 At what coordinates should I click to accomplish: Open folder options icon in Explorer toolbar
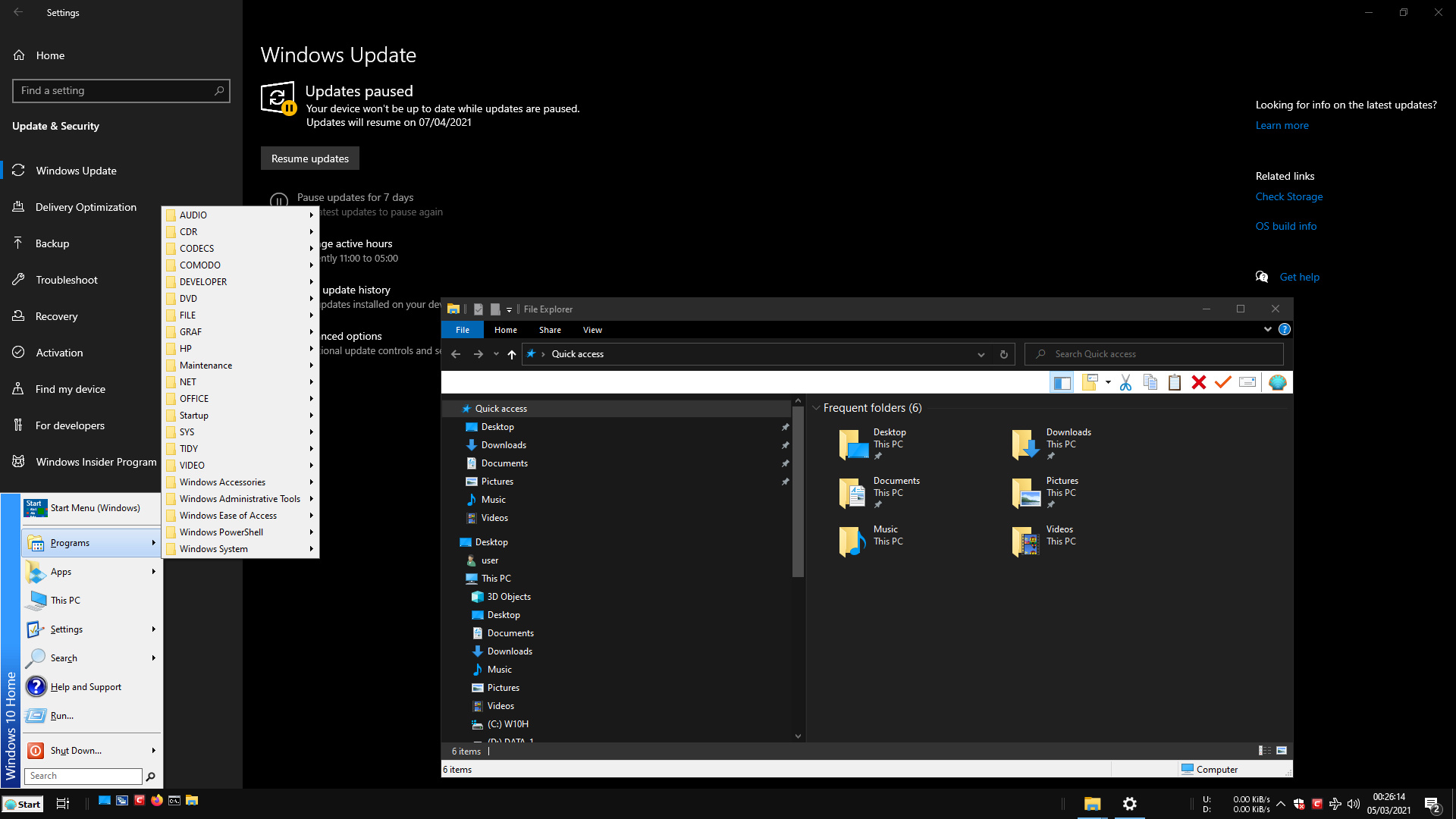1090,383
